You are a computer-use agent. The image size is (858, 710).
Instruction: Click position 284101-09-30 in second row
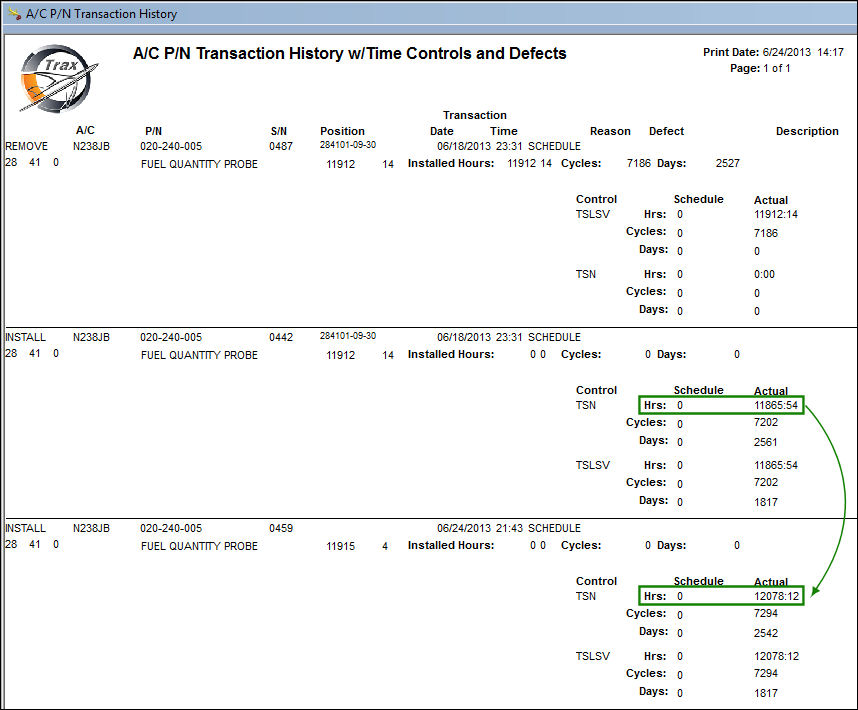pos(348,336)
